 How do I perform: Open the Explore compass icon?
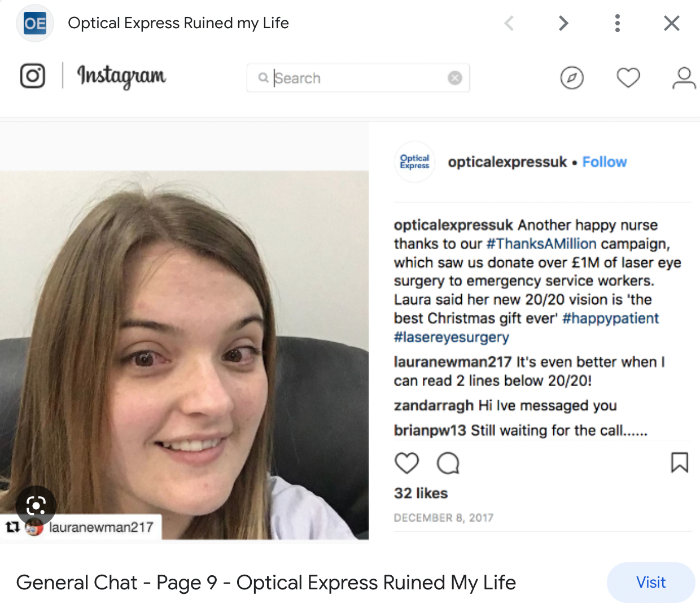[x=572, y=78]
